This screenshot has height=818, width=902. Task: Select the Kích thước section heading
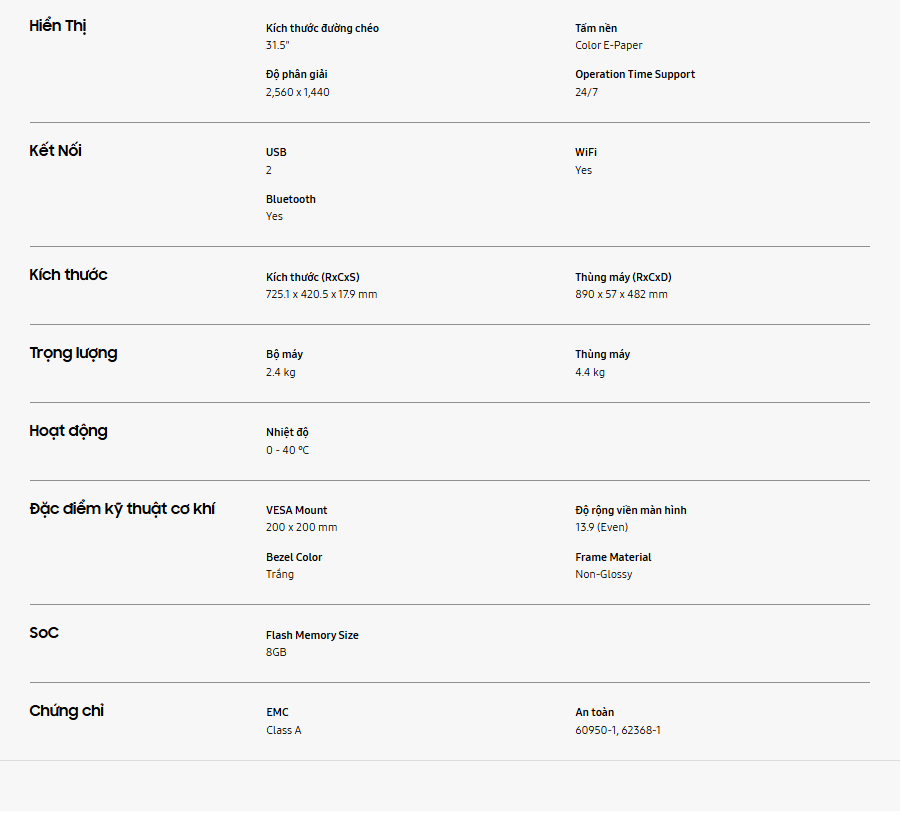tap(68, 275)
